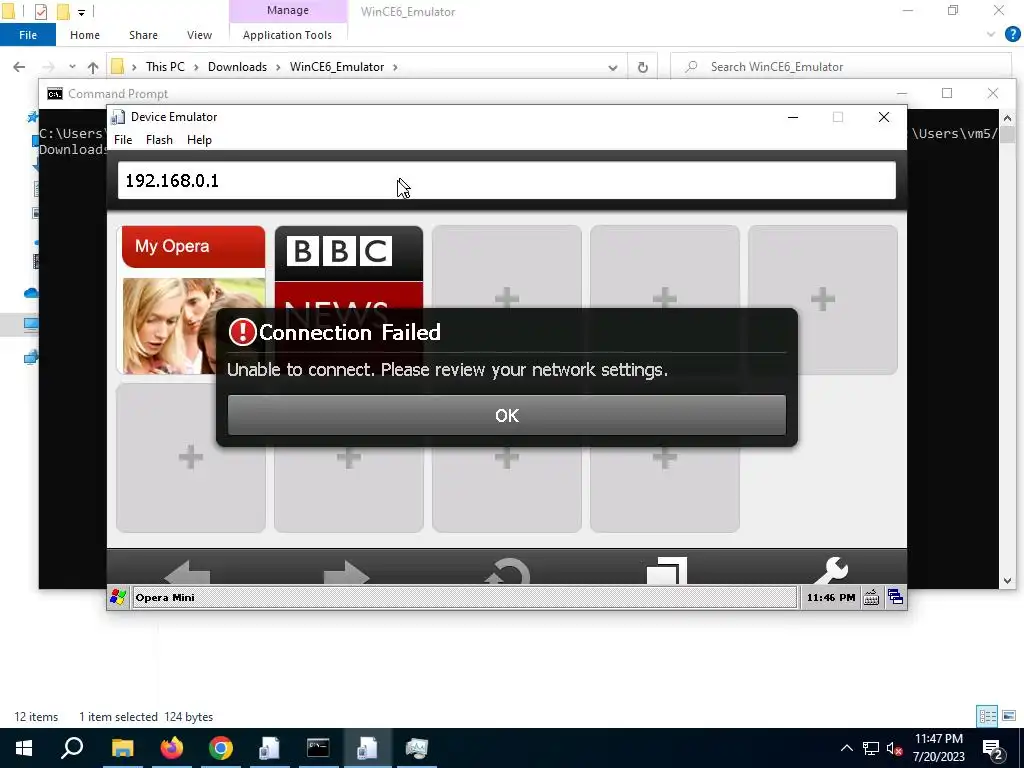Click the Explorer refresh button
The image size is (1024, 768).
[x=643, y=67]
